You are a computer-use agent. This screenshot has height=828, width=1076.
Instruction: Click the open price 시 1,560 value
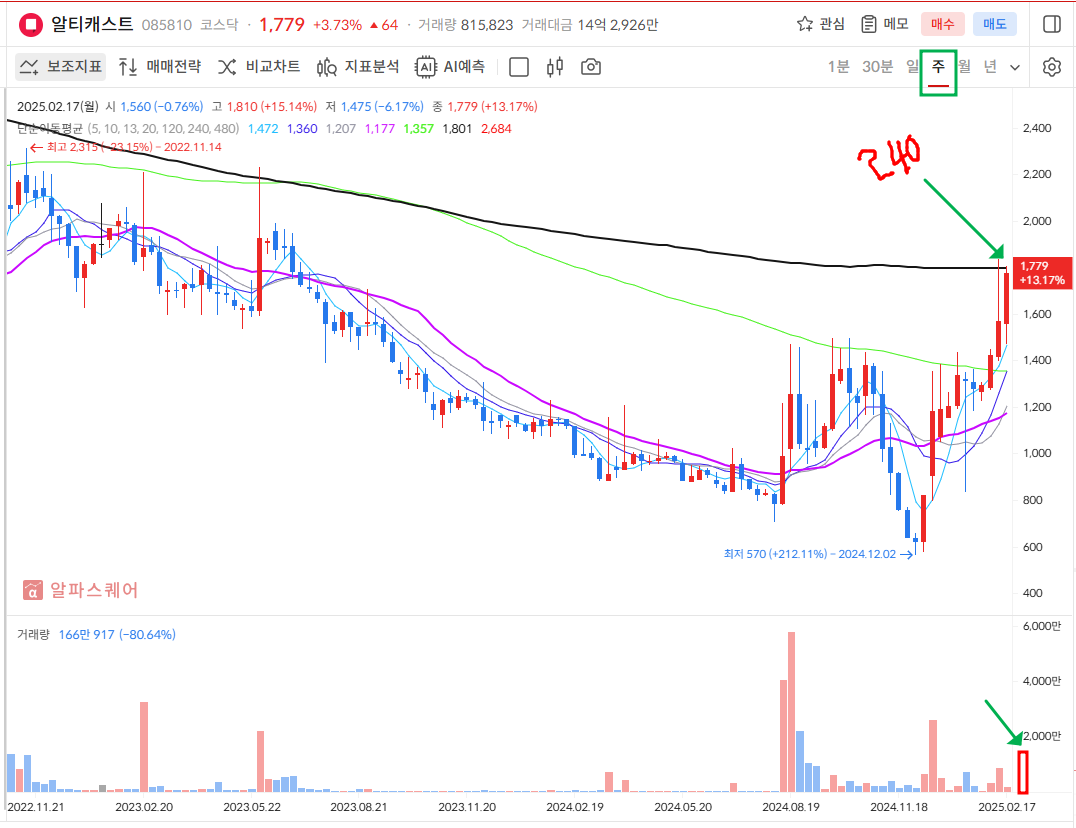tap(154, 106)
